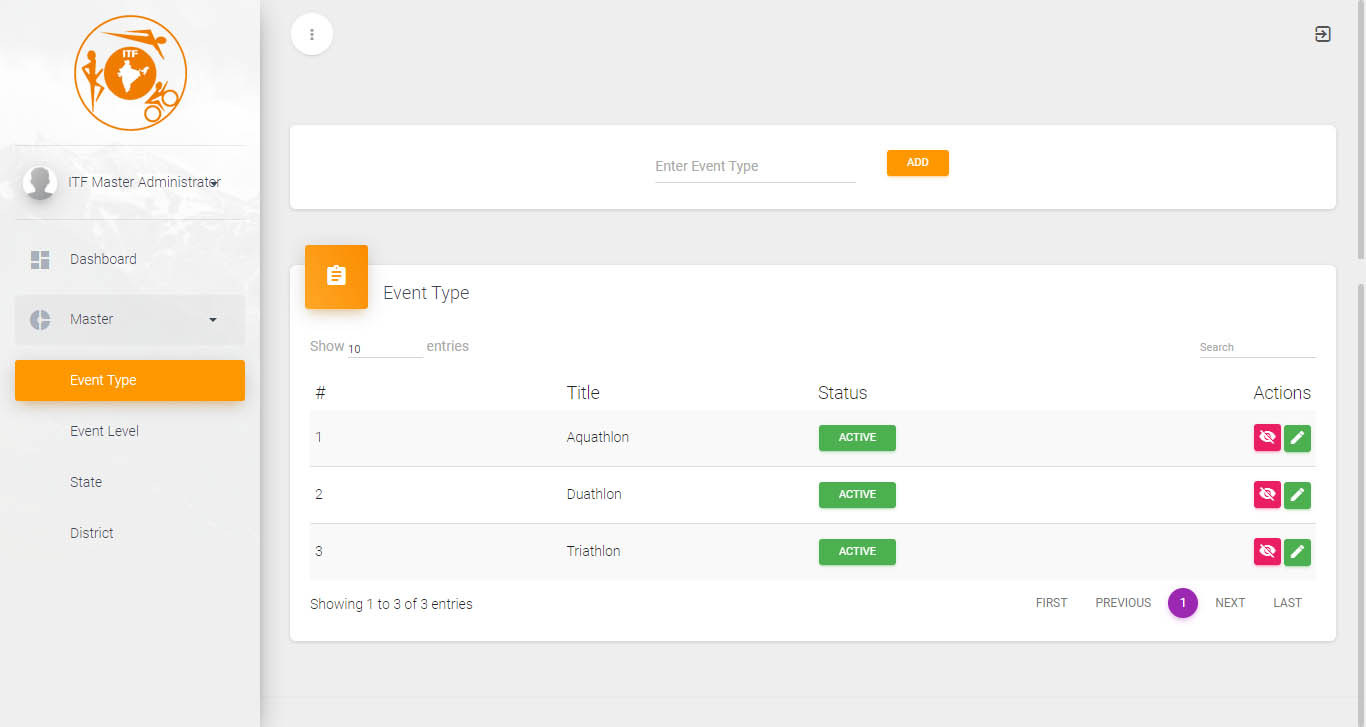Click the Event Type card heading

[426, 293]
